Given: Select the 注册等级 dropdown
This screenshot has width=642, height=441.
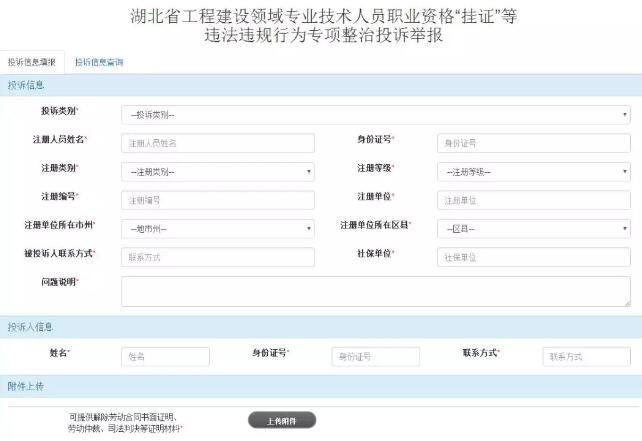Looking at the screenshot, I should pyautogui.click(x=533, y=172).
